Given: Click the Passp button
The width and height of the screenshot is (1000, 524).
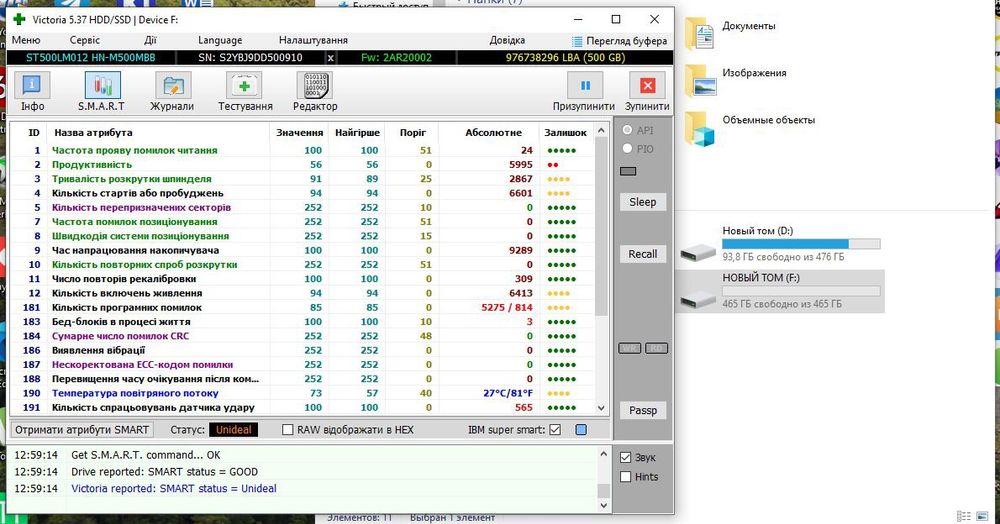Looking at the screenshot, I should point(642,411).
